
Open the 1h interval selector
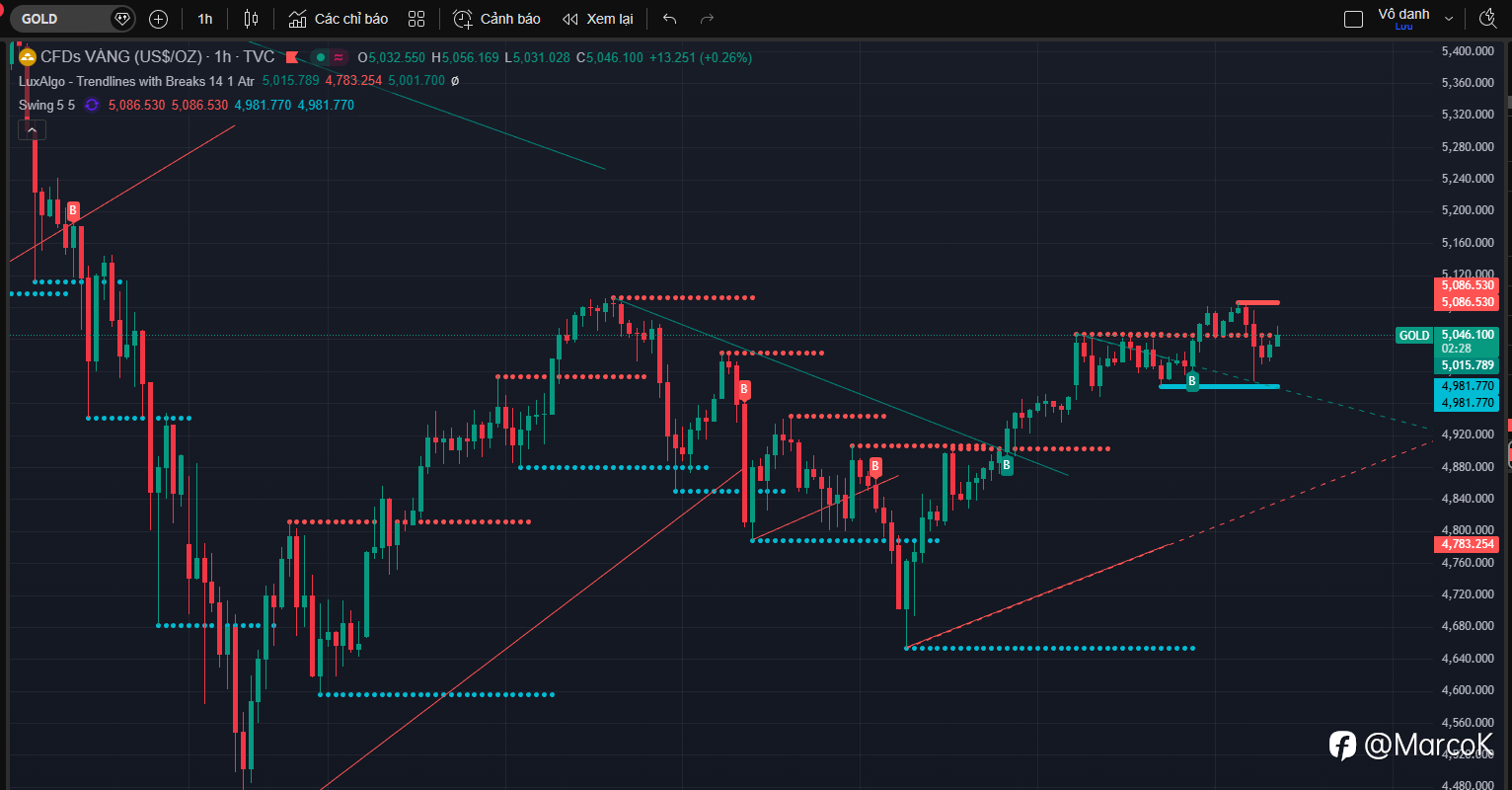[204, 19]
